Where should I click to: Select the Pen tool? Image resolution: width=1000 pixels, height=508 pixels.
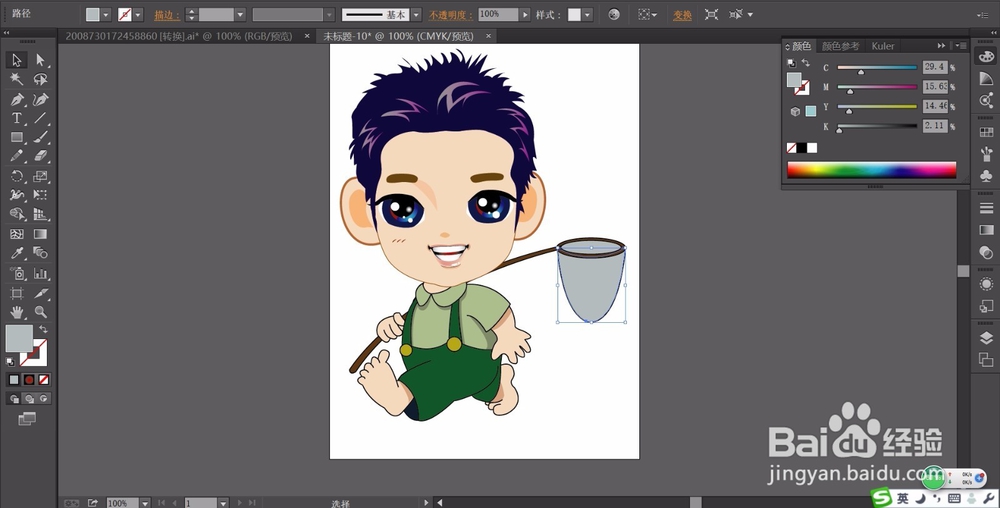[17, 99]
